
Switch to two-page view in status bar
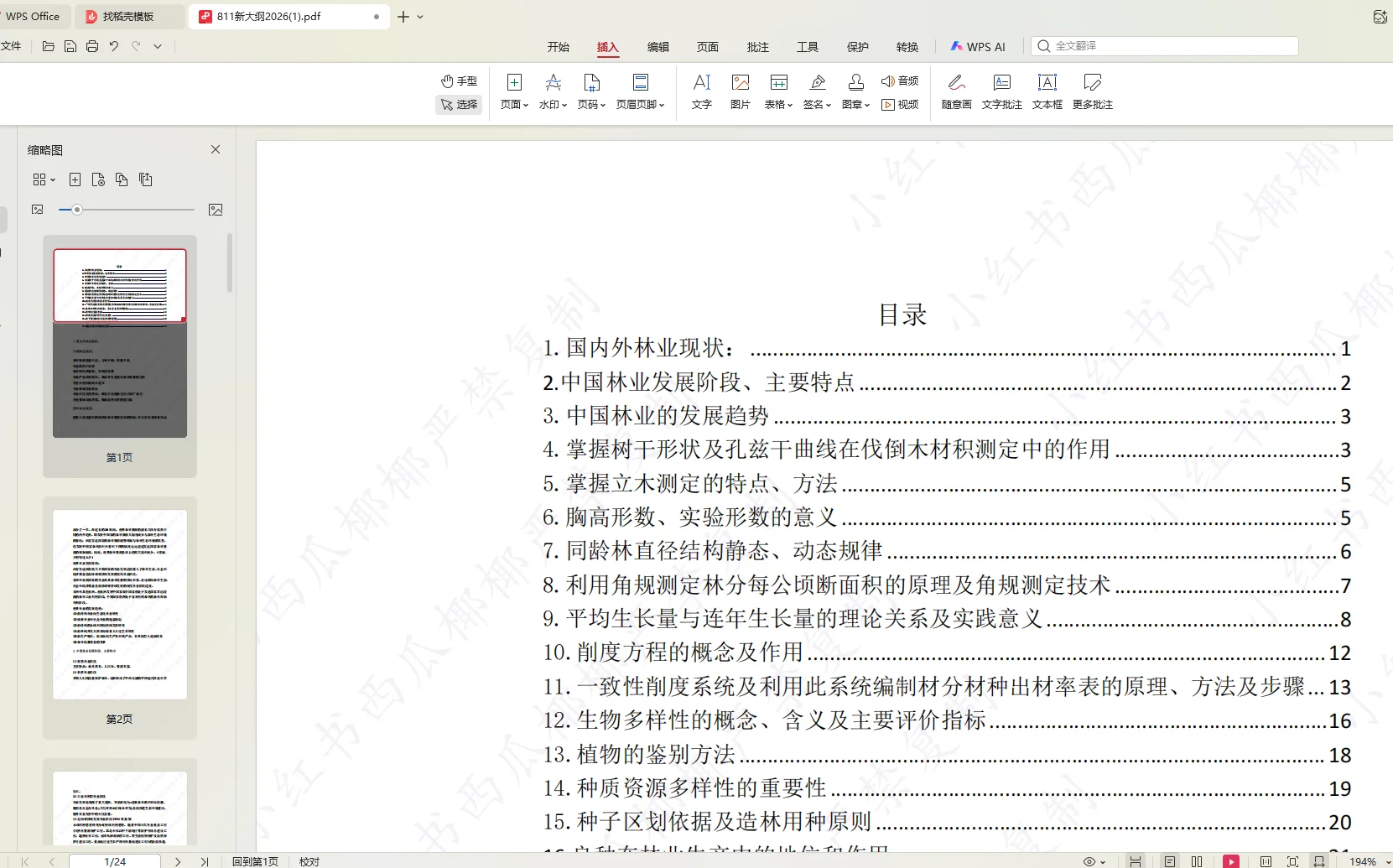click(x=1197, y=860)
